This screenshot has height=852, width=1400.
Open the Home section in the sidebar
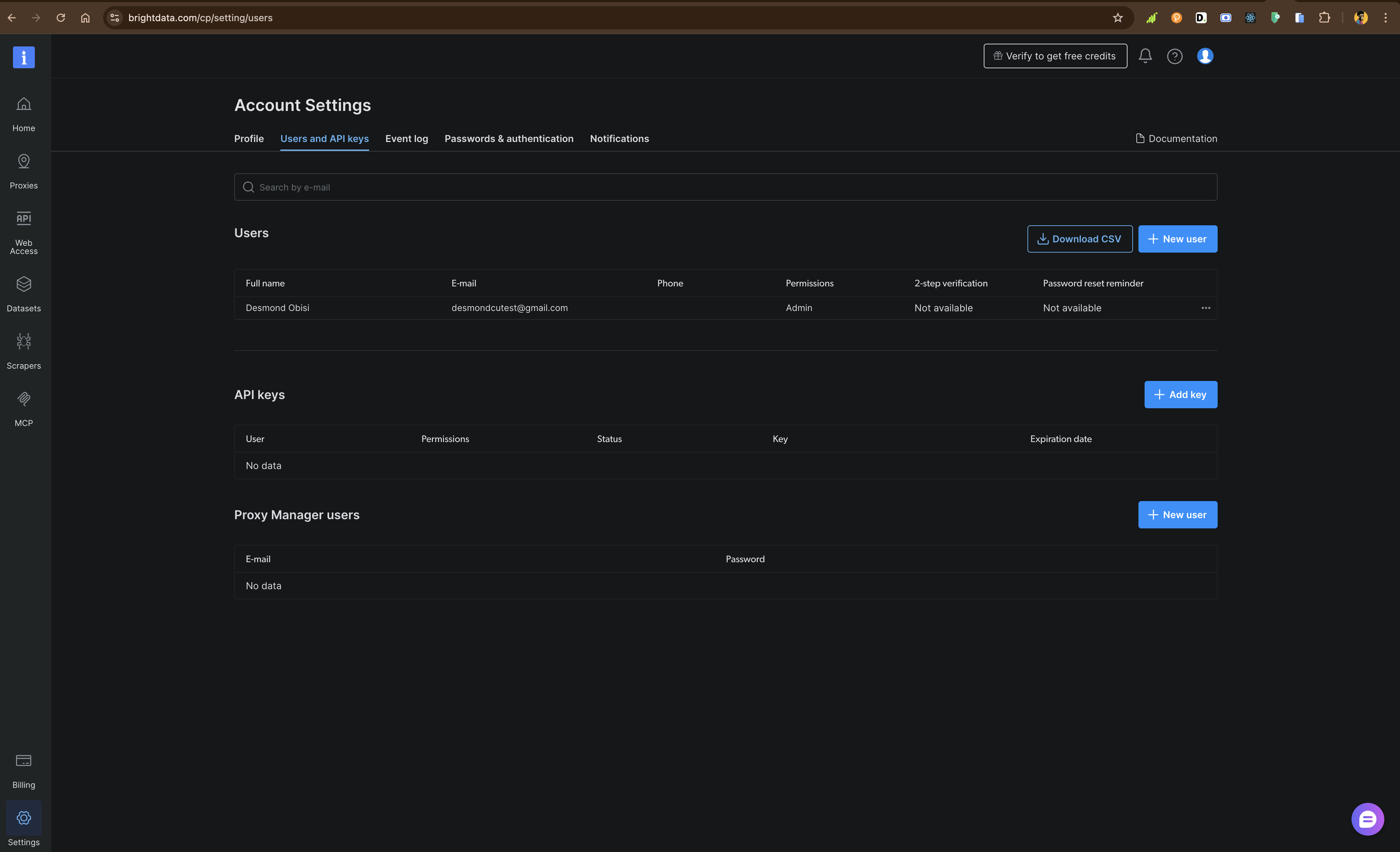[23, 114]
